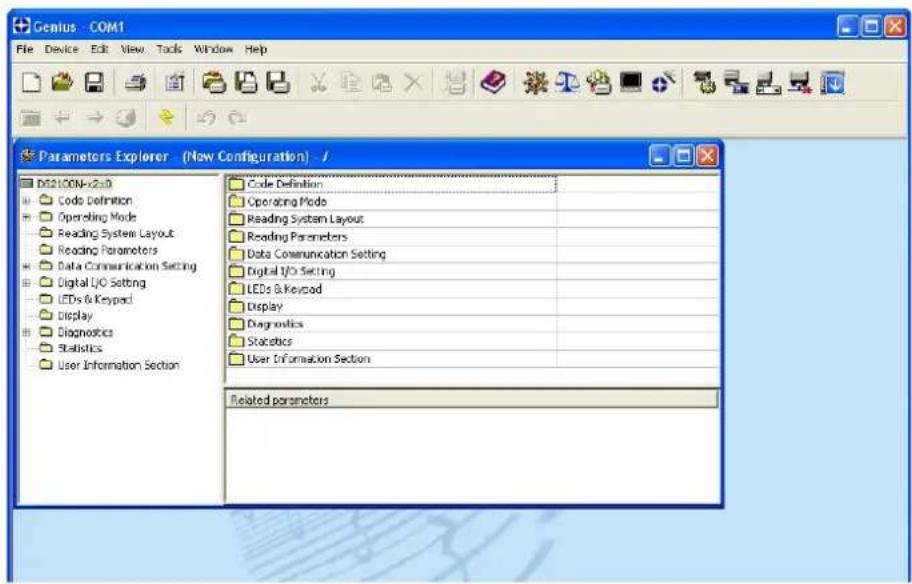The image size is (912, 584).
Task: Open the Window menu
Action: (213, 49)
